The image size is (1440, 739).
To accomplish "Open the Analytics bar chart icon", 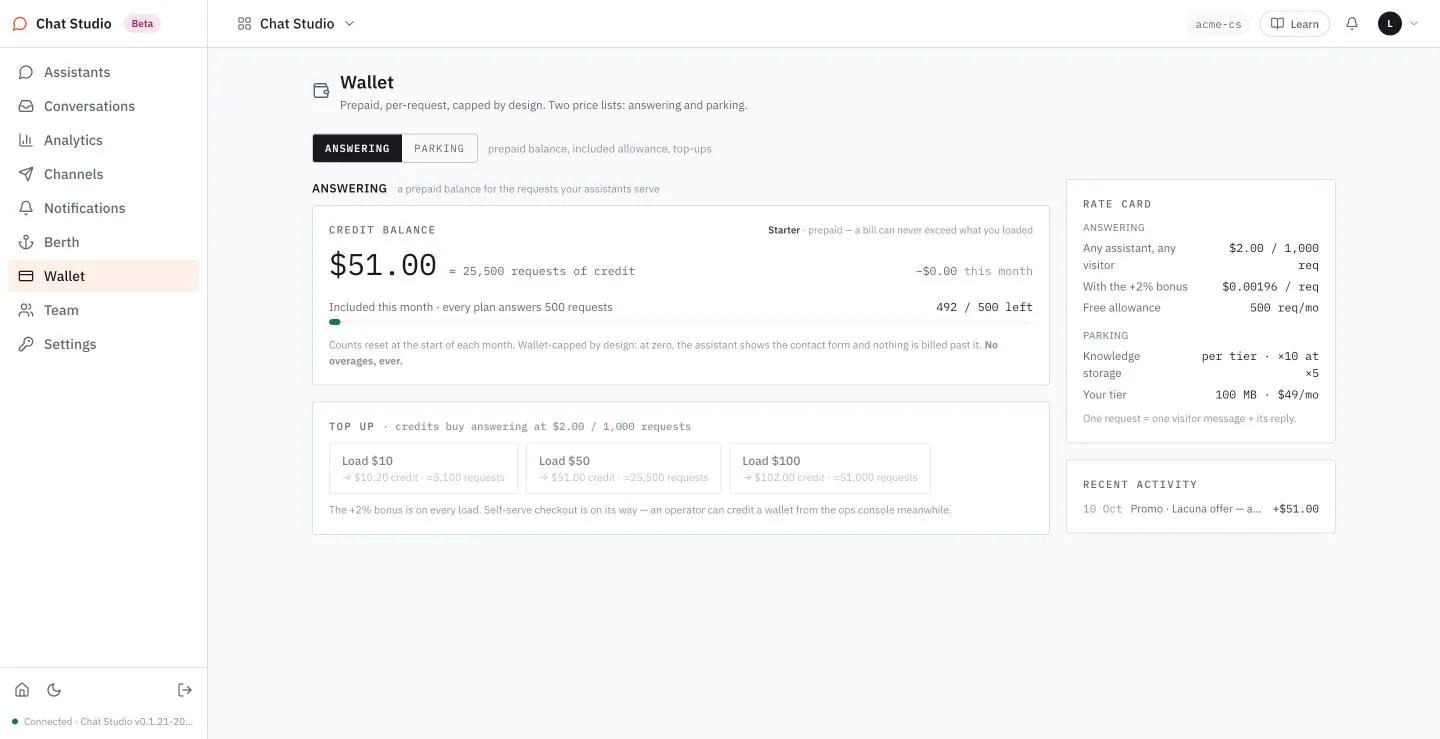I will tap(26, 140).
